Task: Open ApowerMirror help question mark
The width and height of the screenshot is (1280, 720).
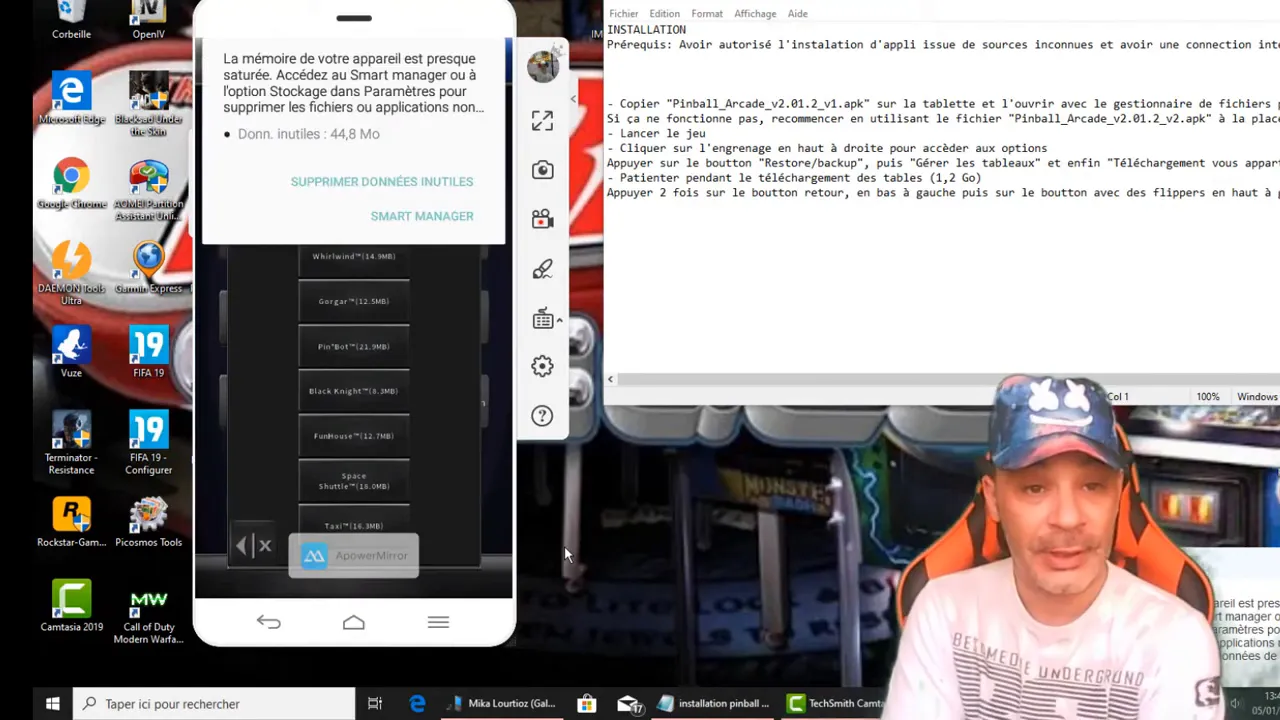Action: pos(542,416)
